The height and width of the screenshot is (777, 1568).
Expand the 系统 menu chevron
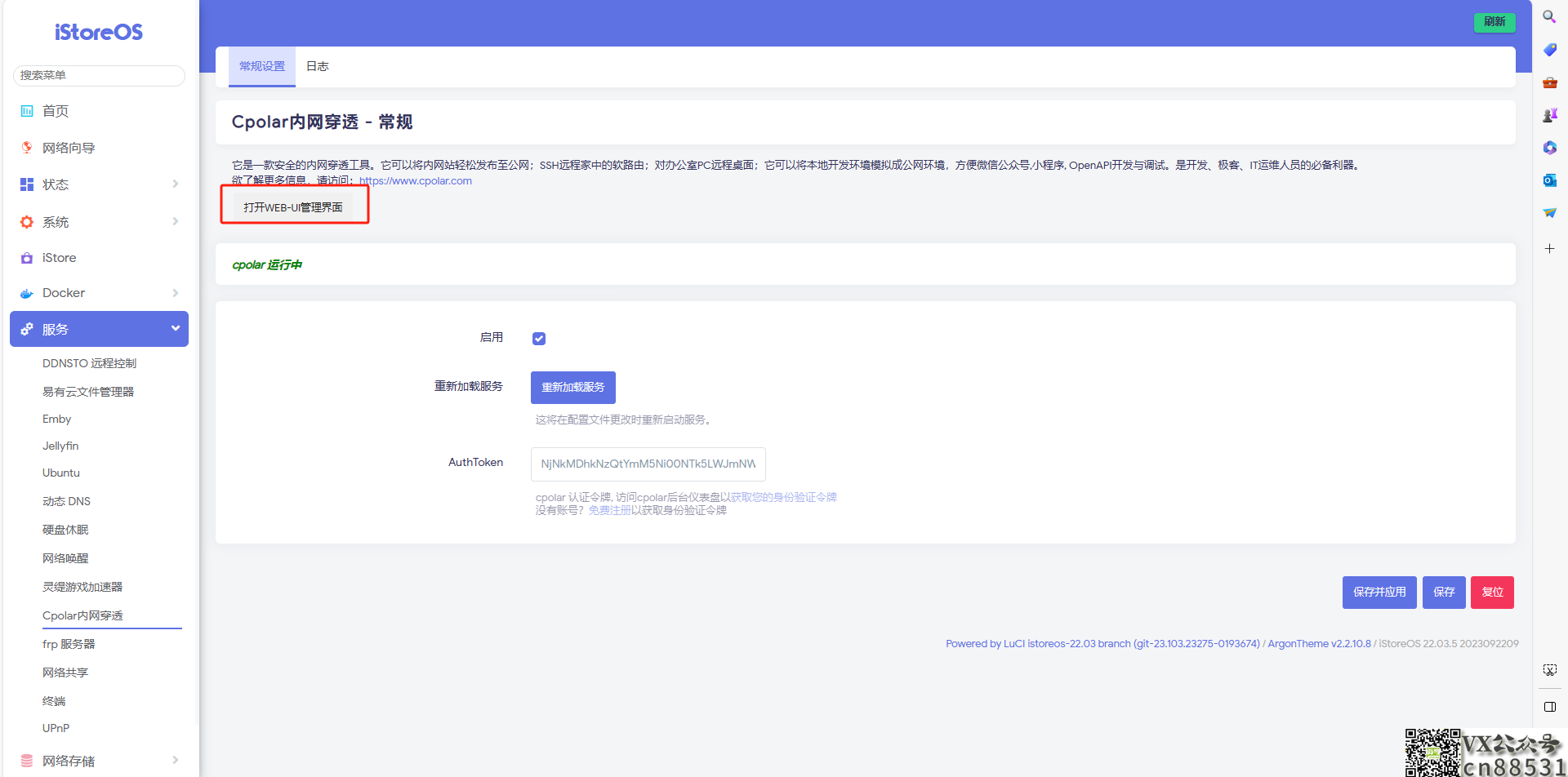(176, 221)
